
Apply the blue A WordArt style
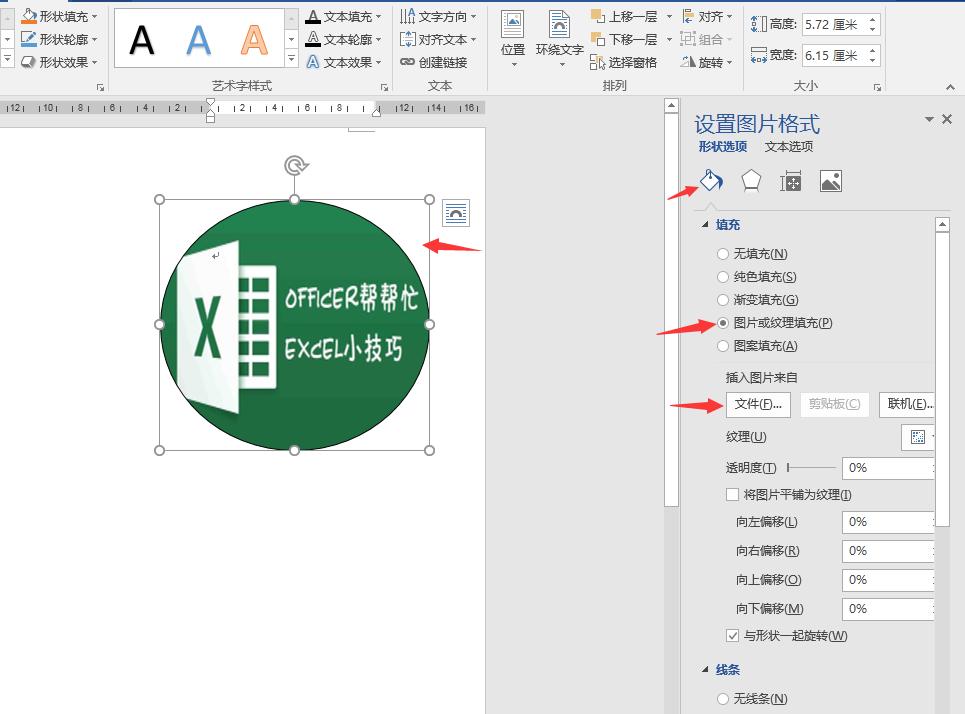198,41
